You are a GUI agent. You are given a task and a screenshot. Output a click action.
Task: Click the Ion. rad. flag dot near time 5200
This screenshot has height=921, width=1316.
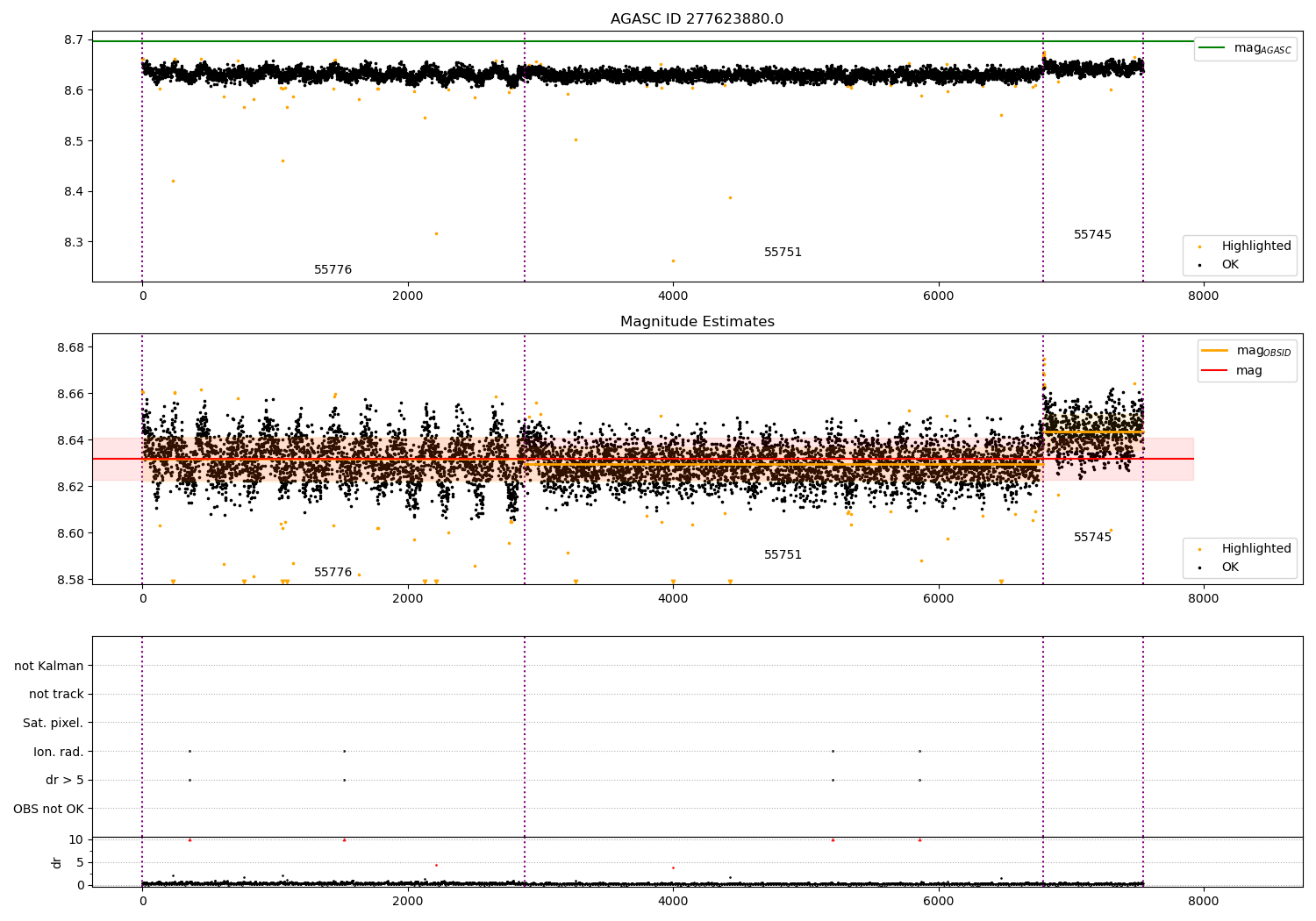tap(833, 751)
